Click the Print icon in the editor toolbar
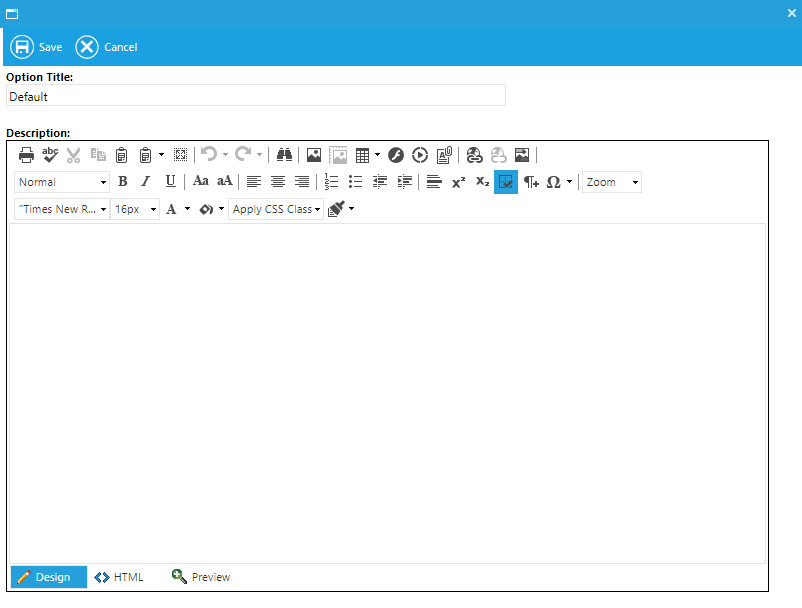 pyautogui.click(x=26, y=155)
